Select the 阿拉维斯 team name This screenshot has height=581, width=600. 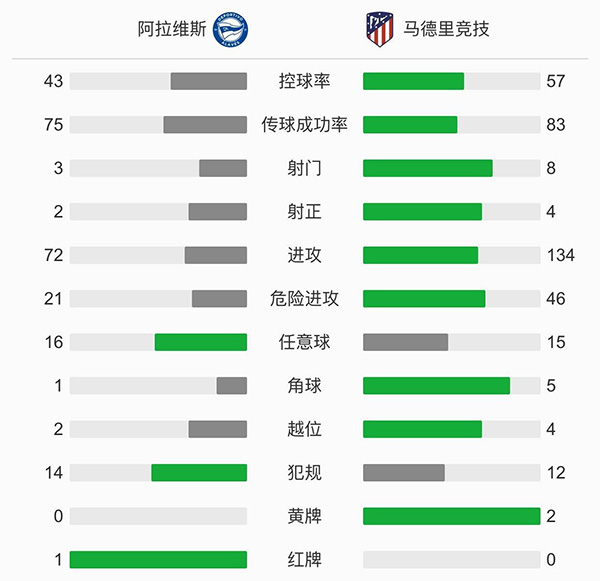172,29
